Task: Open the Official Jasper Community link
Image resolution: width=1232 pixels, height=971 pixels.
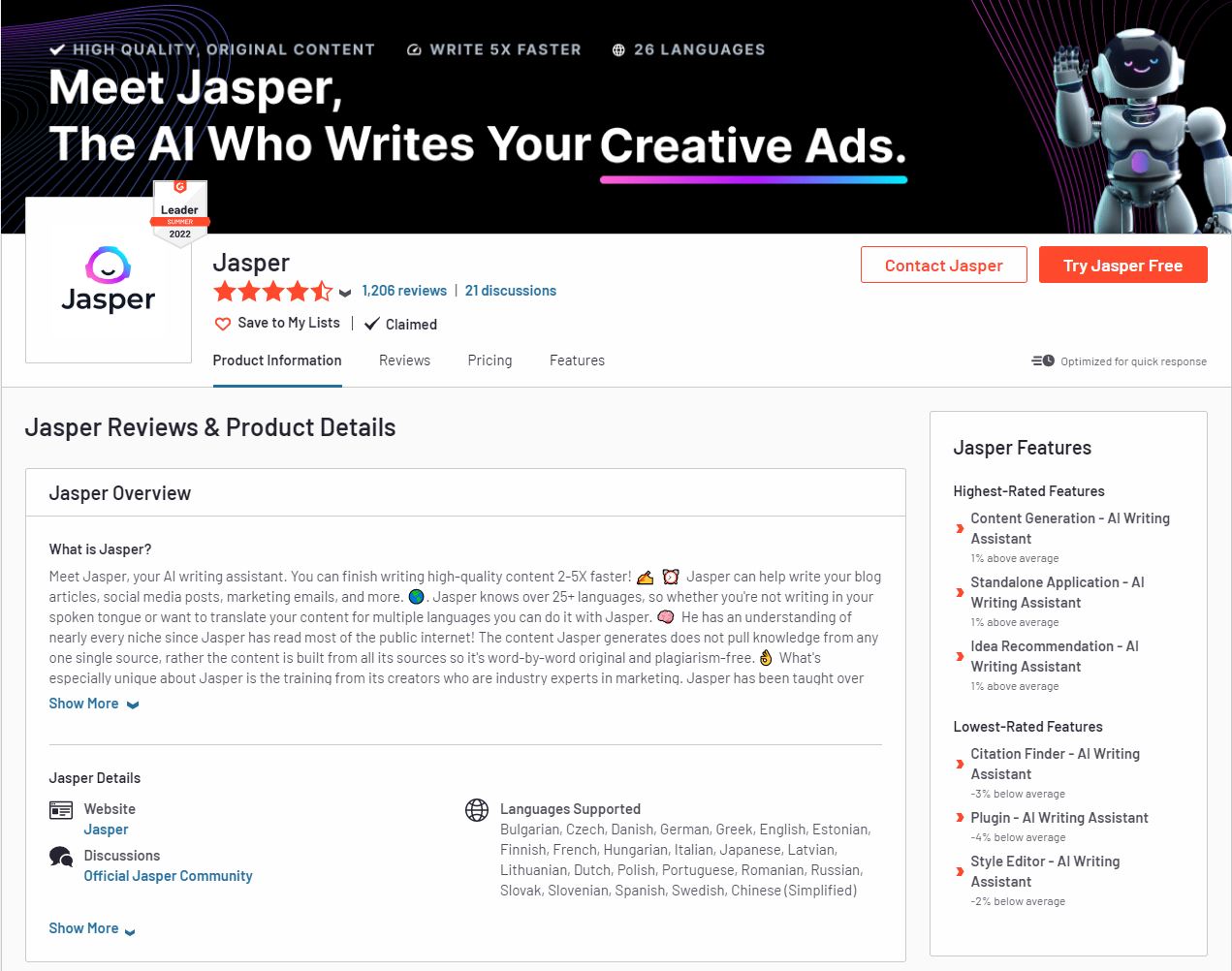Action: point(168,876)
